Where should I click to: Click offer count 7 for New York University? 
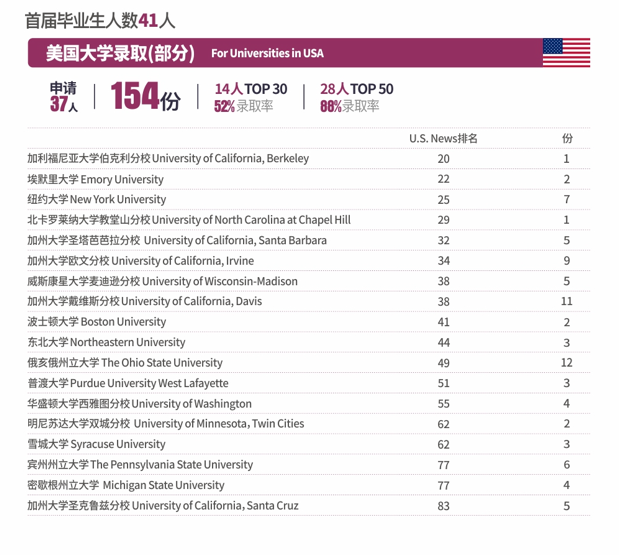566,200
